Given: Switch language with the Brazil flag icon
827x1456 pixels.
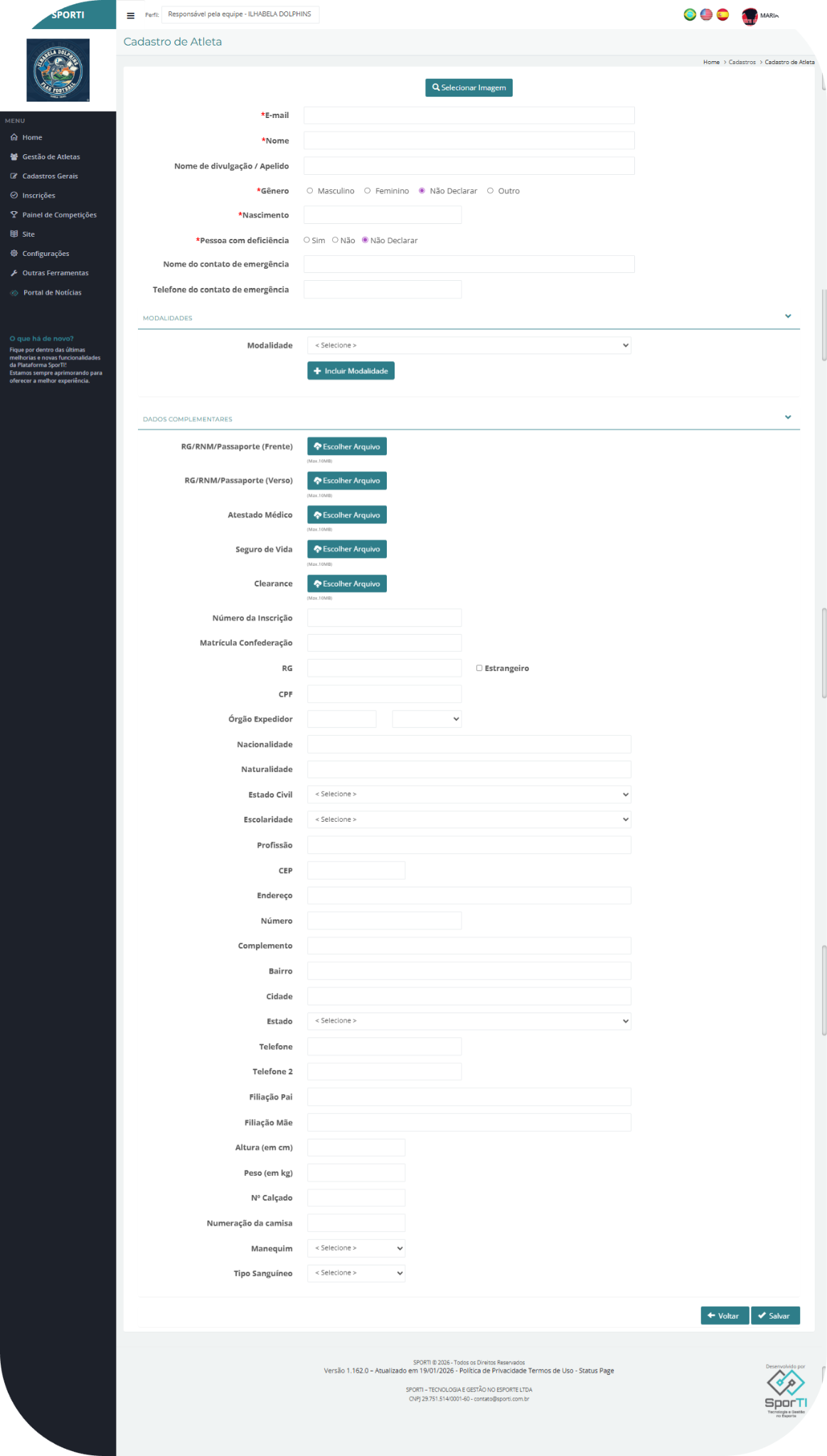Looking at the screenshot, I should coord(689,14).
